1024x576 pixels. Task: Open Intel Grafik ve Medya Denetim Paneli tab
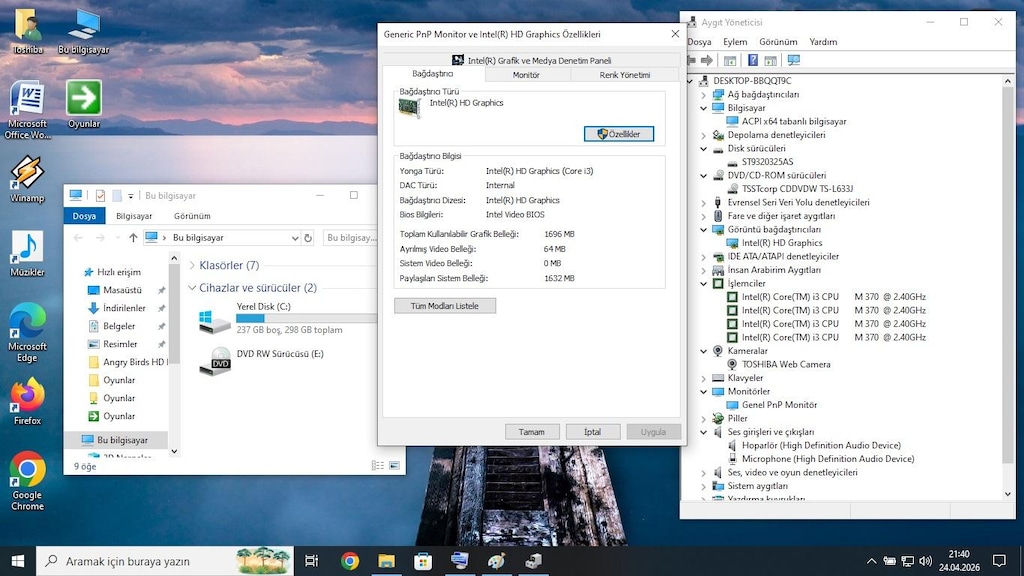point(532,60)
